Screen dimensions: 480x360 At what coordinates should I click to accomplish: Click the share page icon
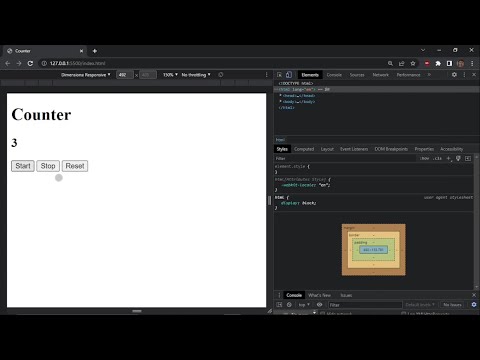402,63
